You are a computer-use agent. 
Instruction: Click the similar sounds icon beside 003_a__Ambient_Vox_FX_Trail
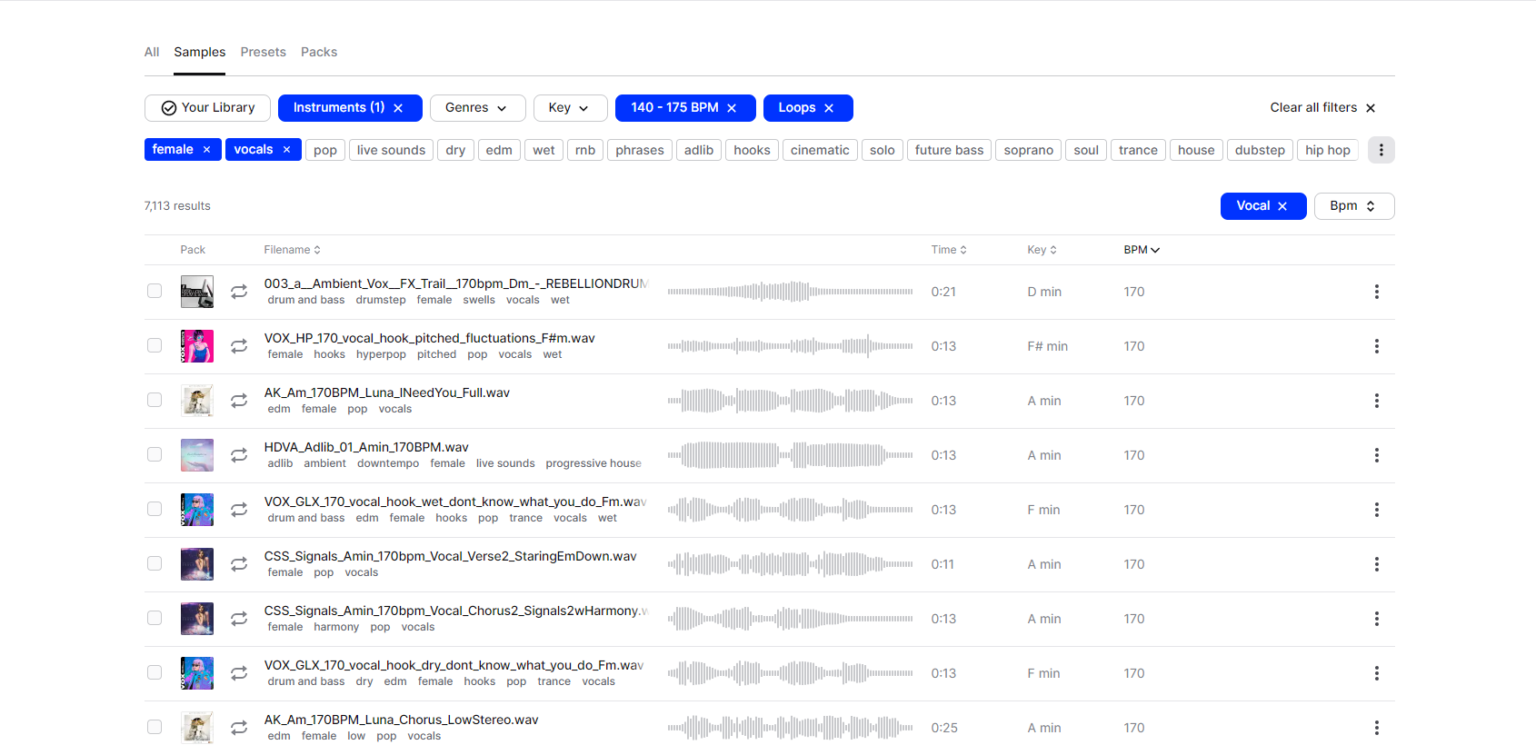[x=239, y=291]
